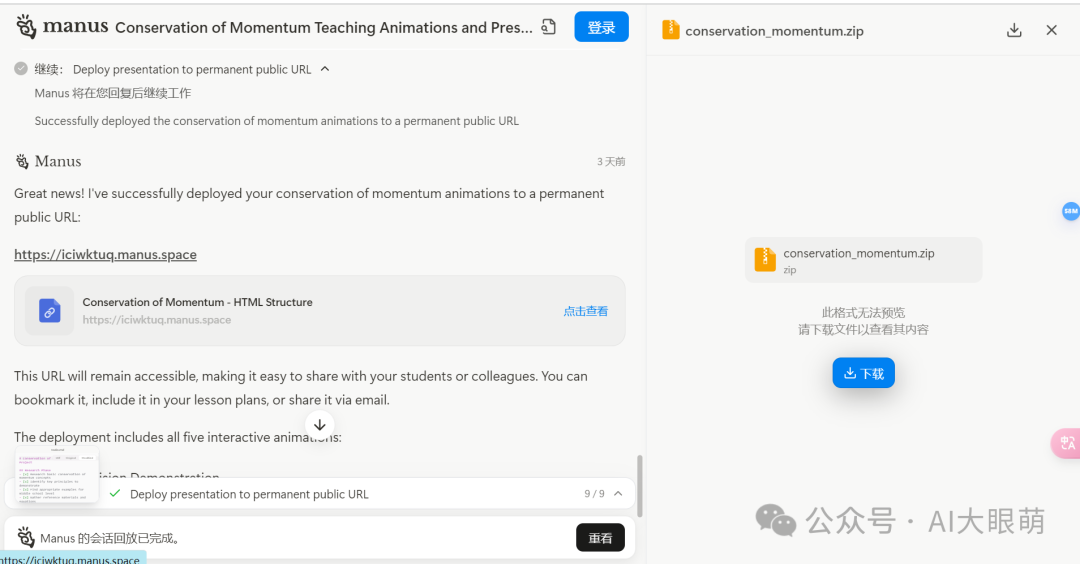Open the document search icon beside title

548,27
